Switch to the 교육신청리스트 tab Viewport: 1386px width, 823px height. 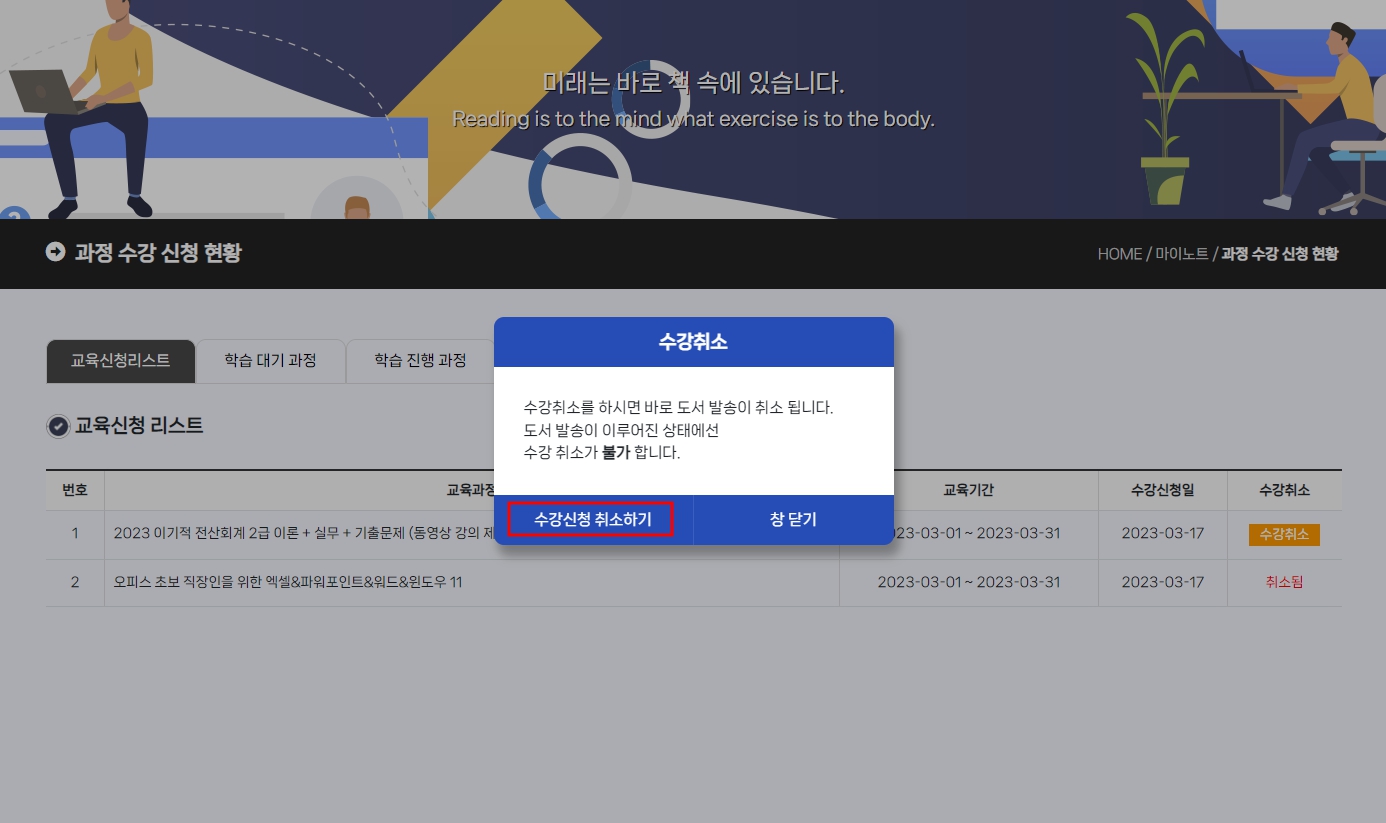120,361
